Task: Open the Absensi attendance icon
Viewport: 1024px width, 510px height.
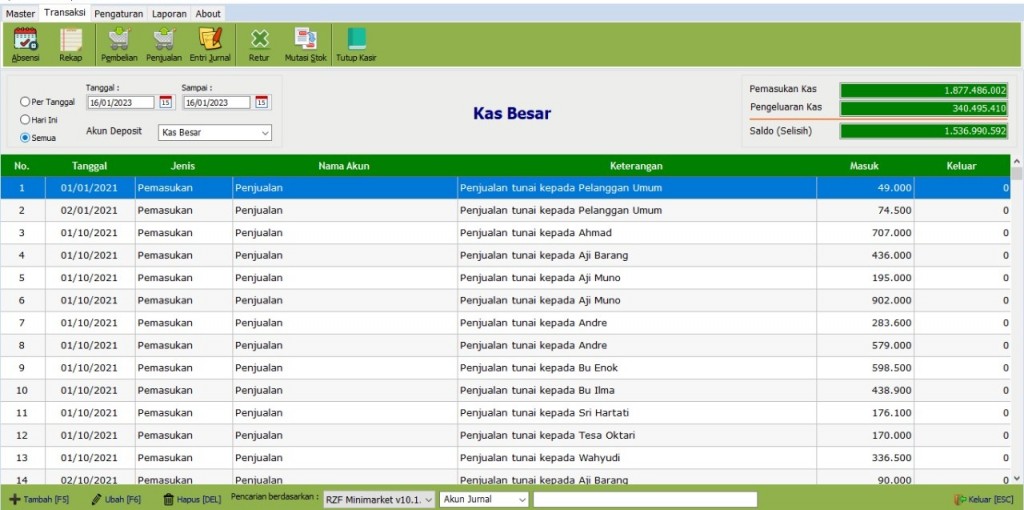Action: (25, 44)
